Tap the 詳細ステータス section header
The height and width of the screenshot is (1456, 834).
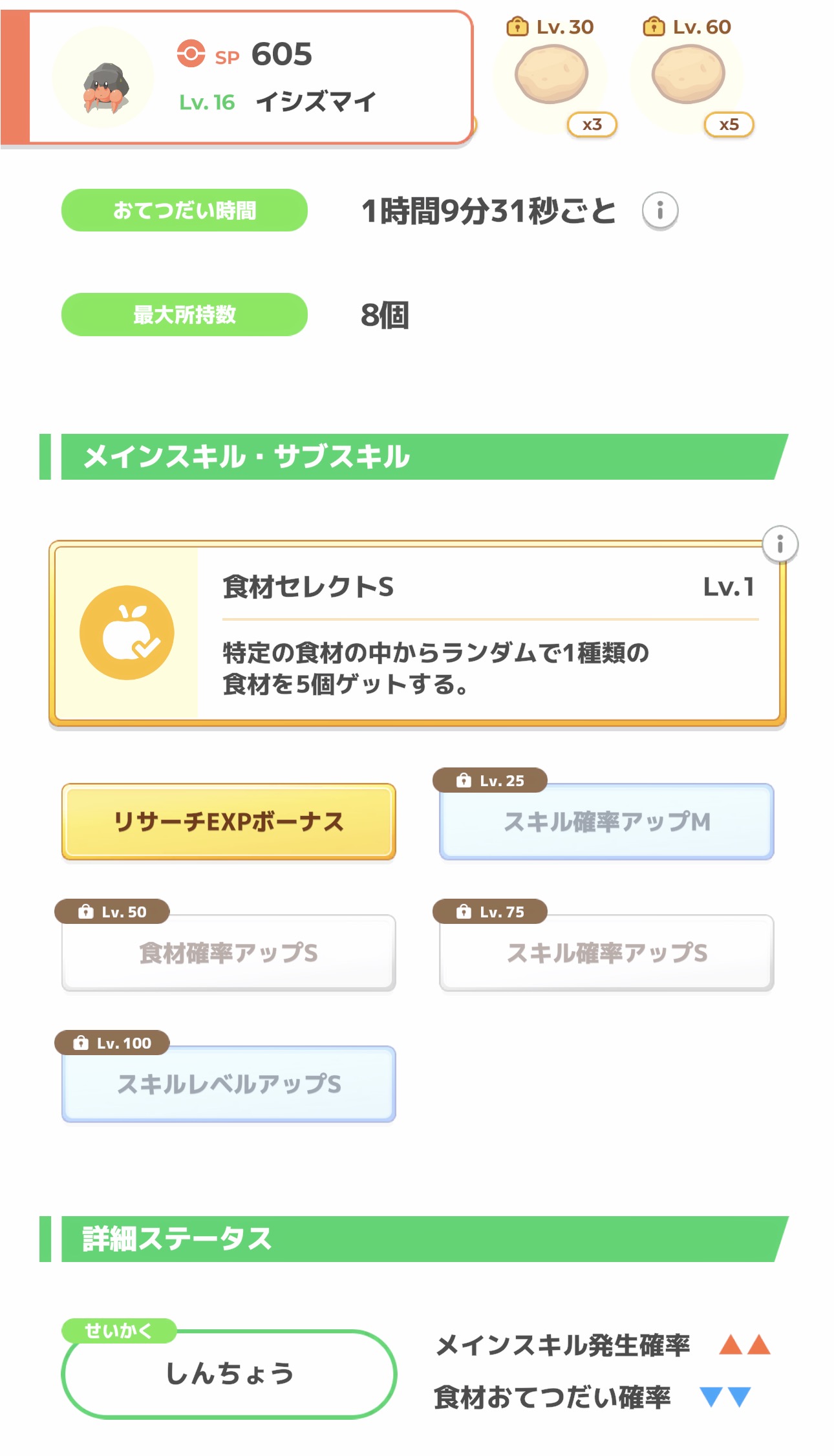[x=414, y=1239]
